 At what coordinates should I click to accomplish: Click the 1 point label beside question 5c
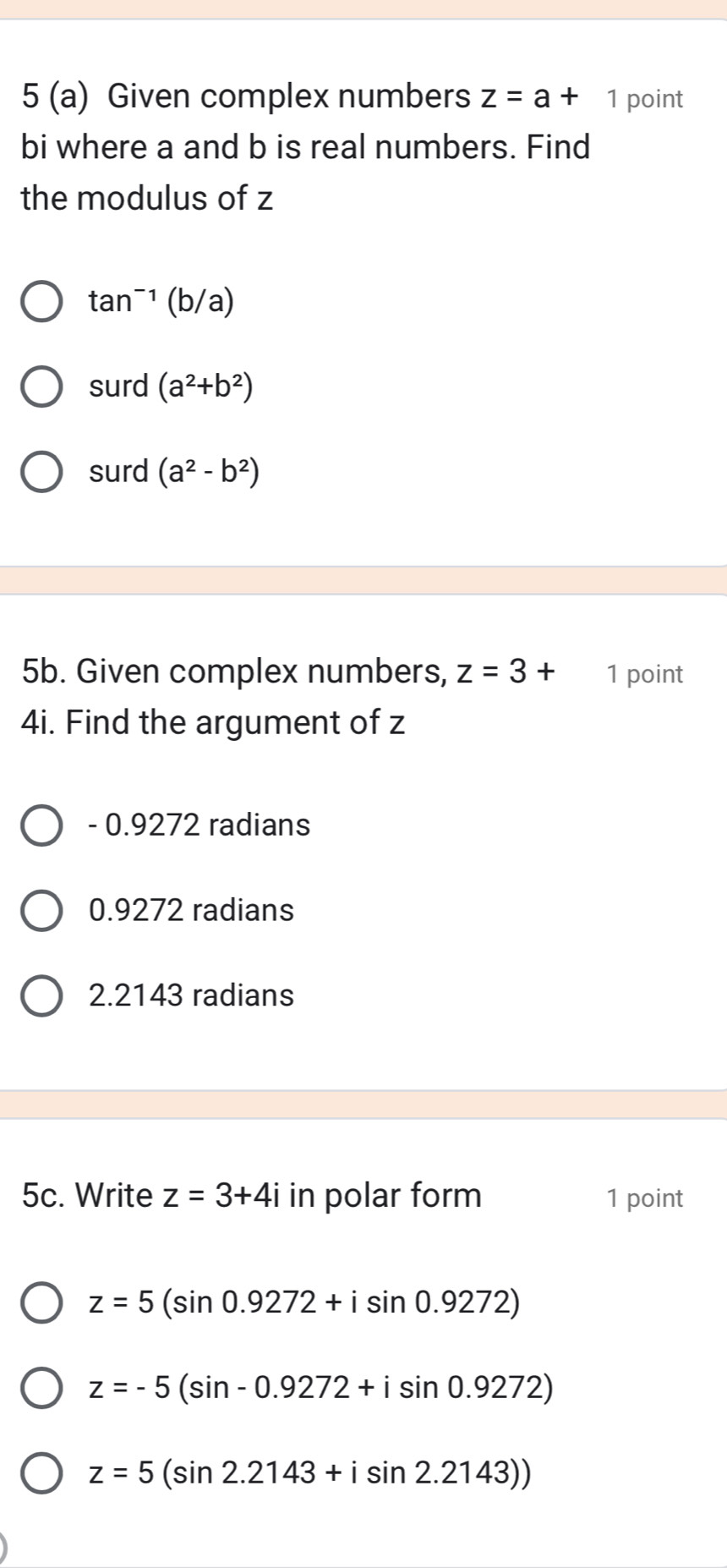coord(643,1198)
